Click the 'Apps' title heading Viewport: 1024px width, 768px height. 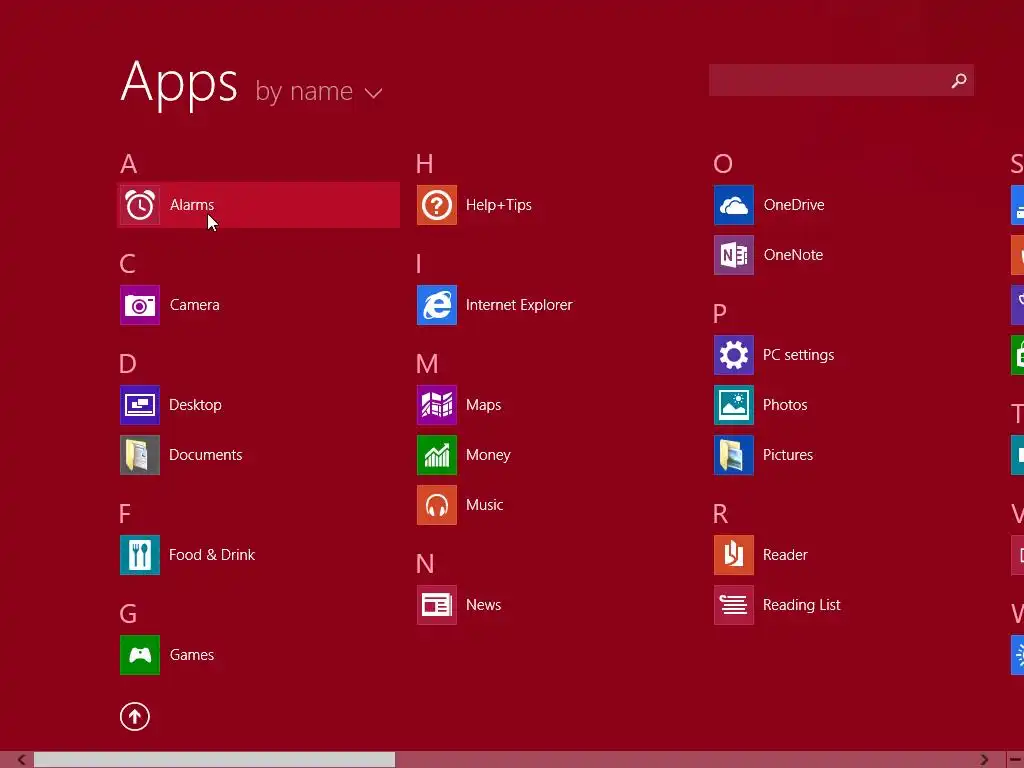pos(179,83)
